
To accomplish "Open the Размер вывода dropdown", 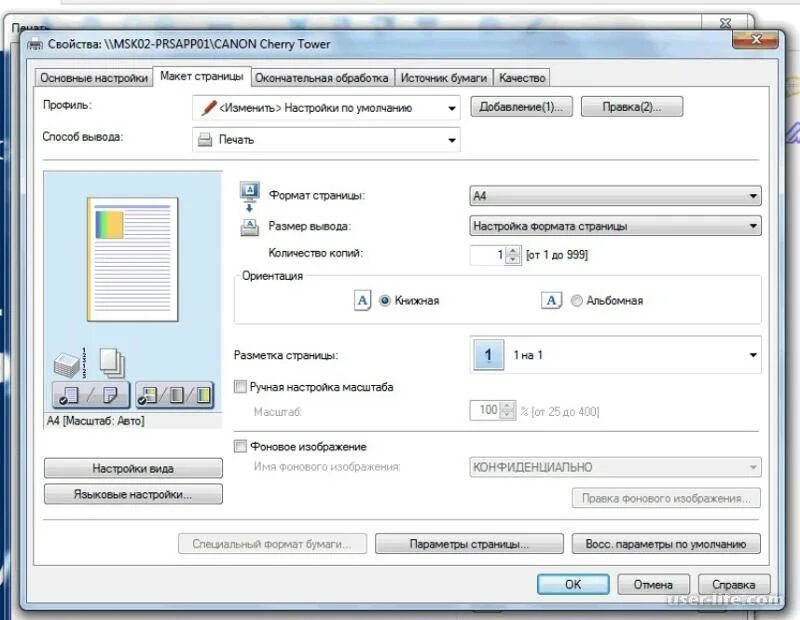I will (x=615, y=226).
